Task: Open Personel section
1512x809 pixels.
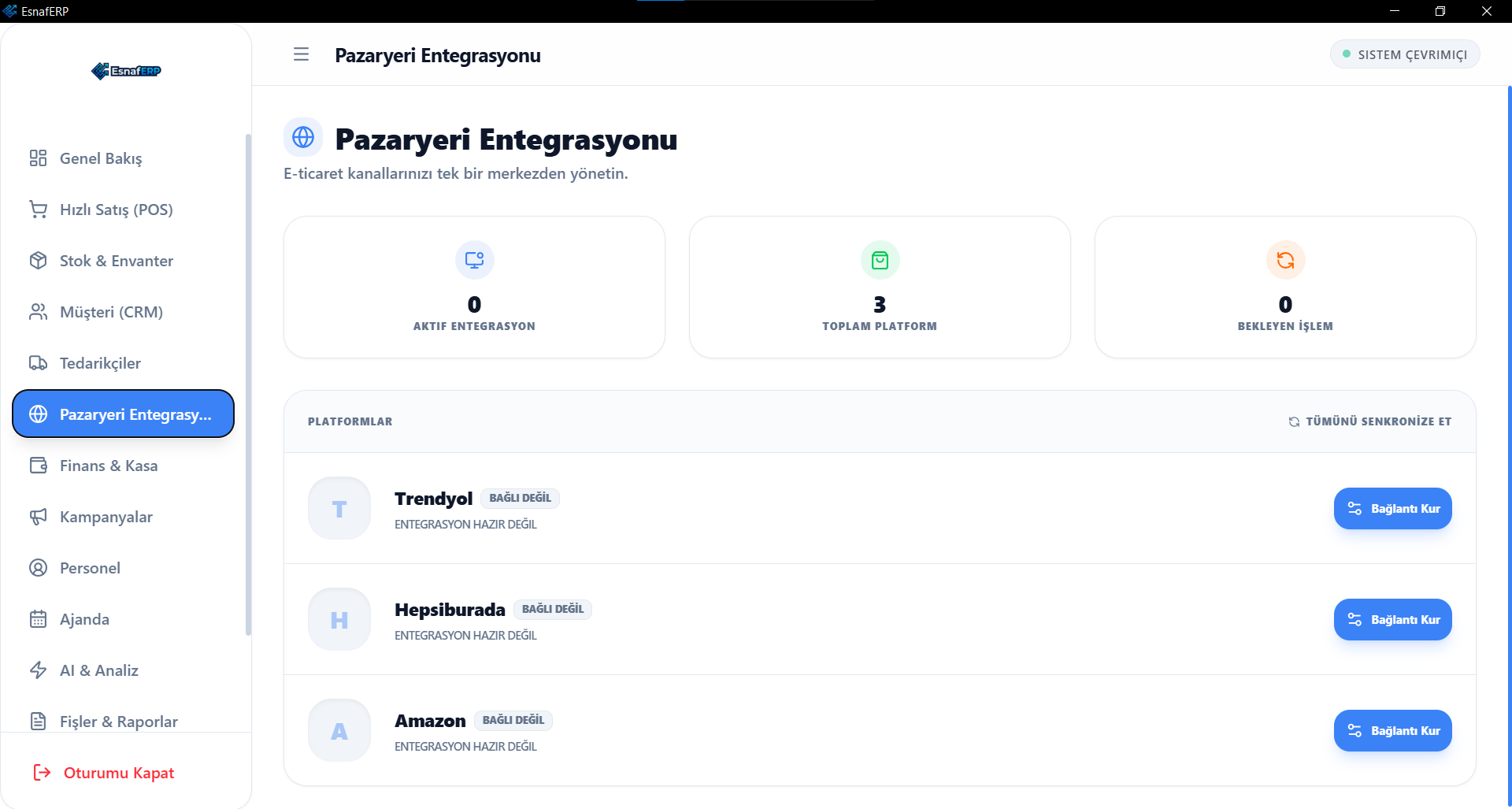Action: (x=124, y=568)
